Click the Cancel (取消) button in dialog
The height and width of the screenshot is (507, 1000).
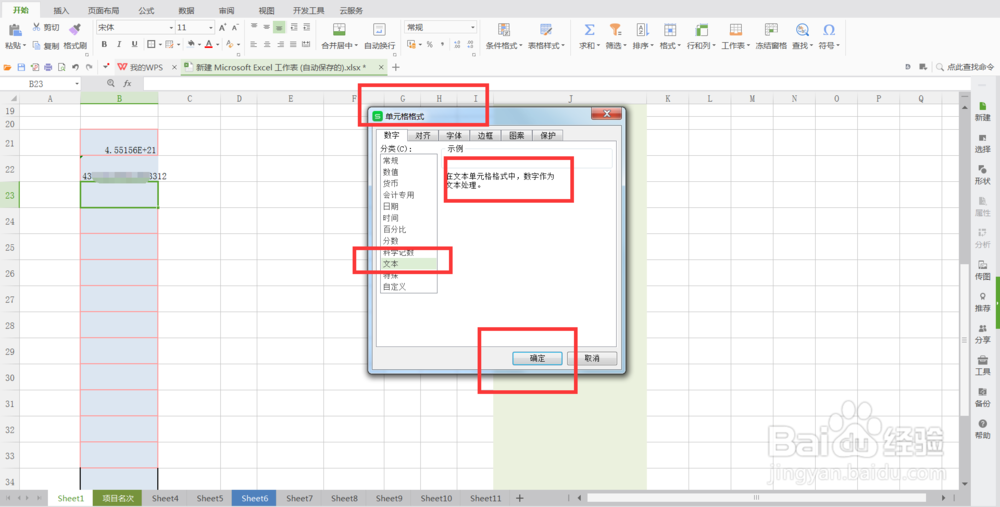point(592,358)
